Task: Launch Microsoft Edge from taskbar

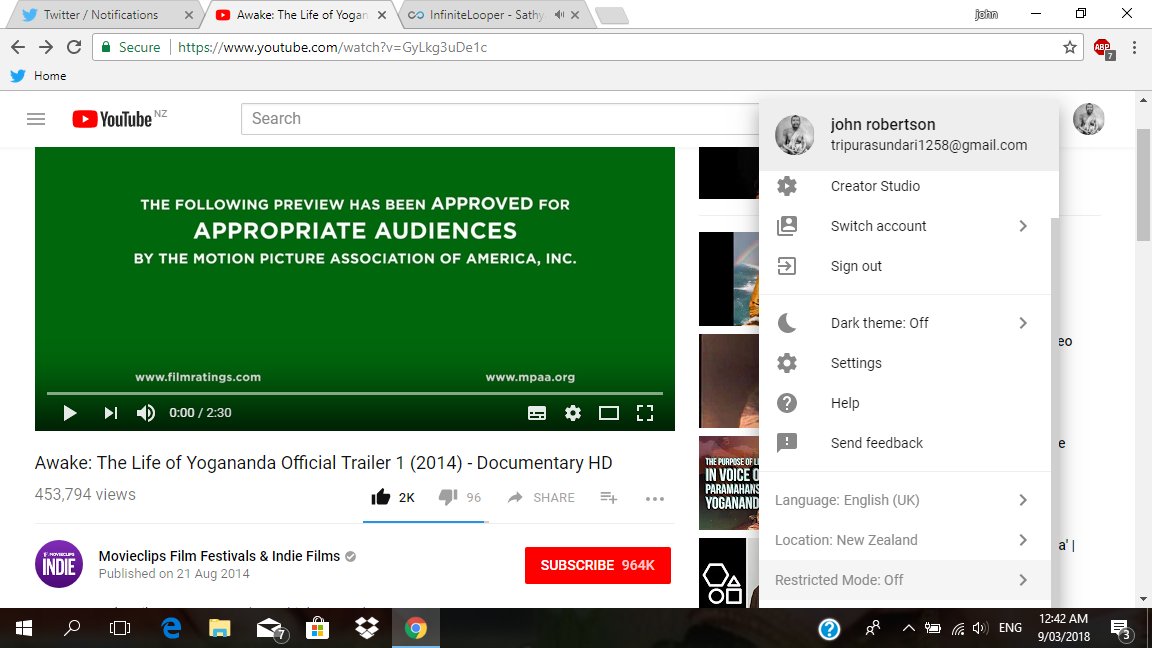Action: click(171, 628)
